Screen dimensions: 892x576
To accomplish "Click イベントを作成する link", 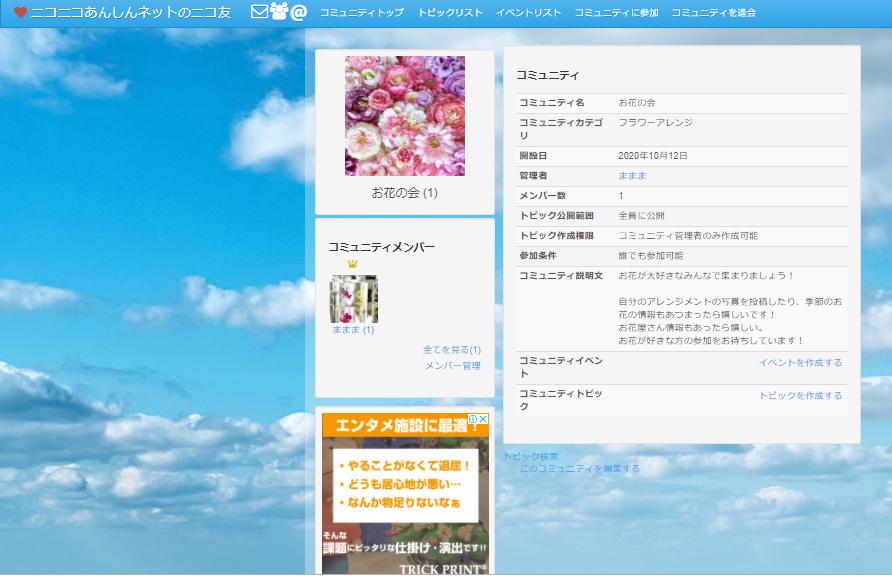I will (x=800, y=363).
